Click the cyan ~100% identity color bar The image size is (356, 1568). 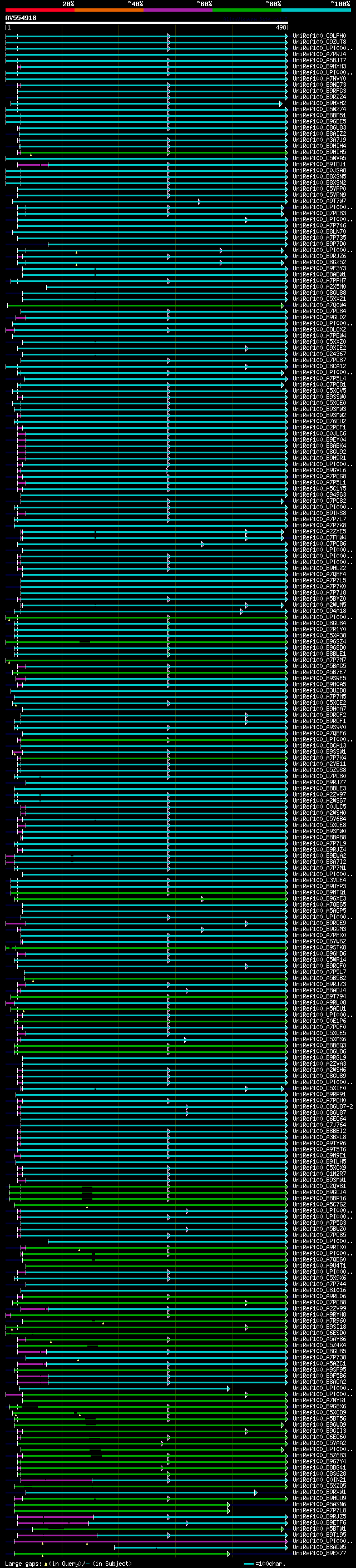click(x=316, y=10)
